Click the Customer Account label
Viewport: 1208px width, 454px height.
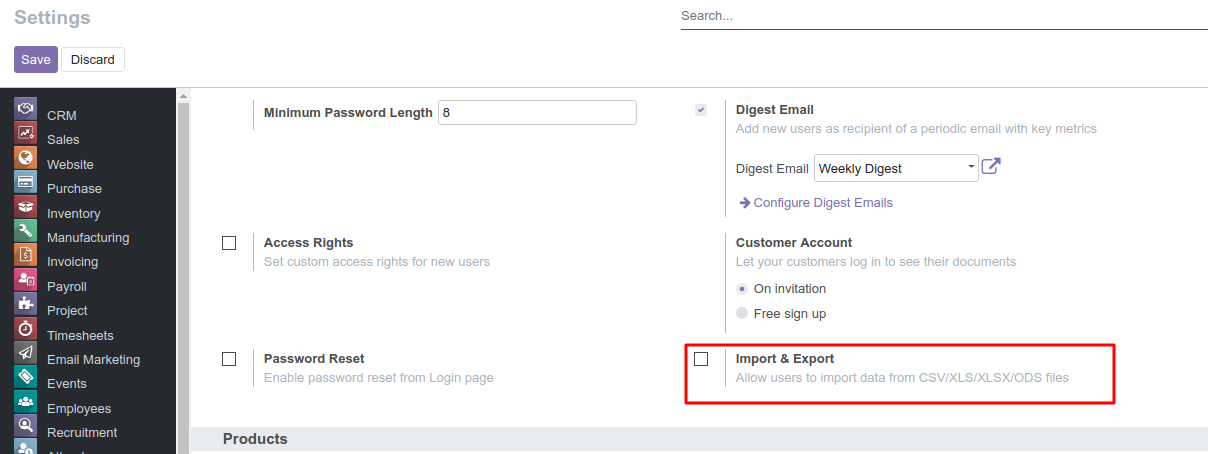coord(794,243)
